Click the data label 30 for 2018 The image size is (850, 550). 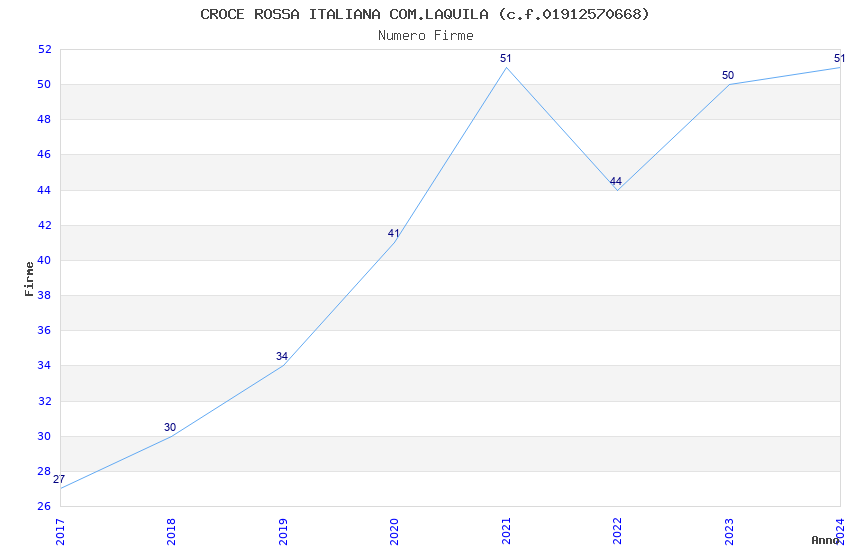tap(170, 428)
